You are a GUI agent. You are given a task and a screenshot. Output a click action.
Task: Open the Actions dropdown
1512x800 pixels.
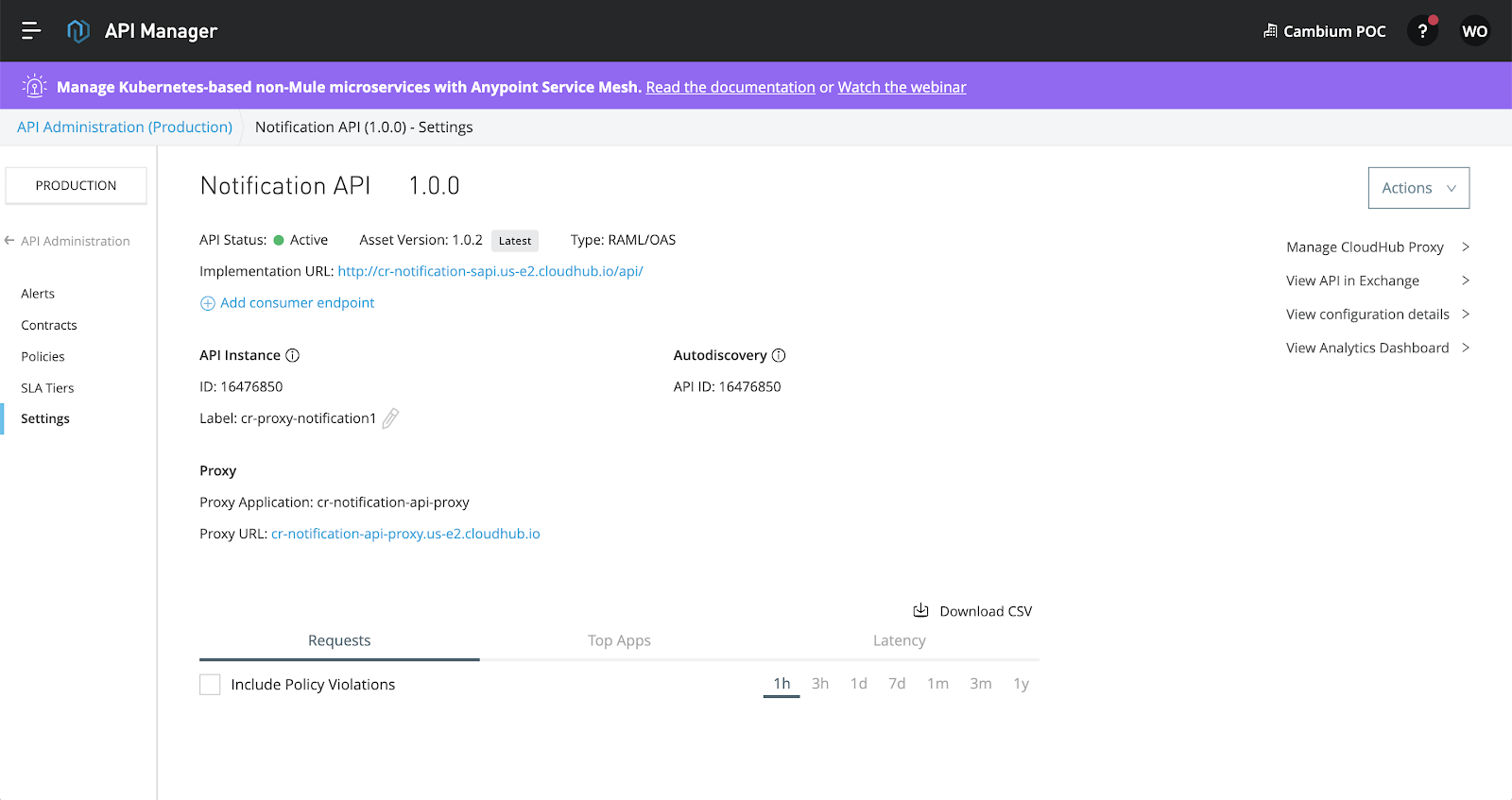click(1418, 188)
